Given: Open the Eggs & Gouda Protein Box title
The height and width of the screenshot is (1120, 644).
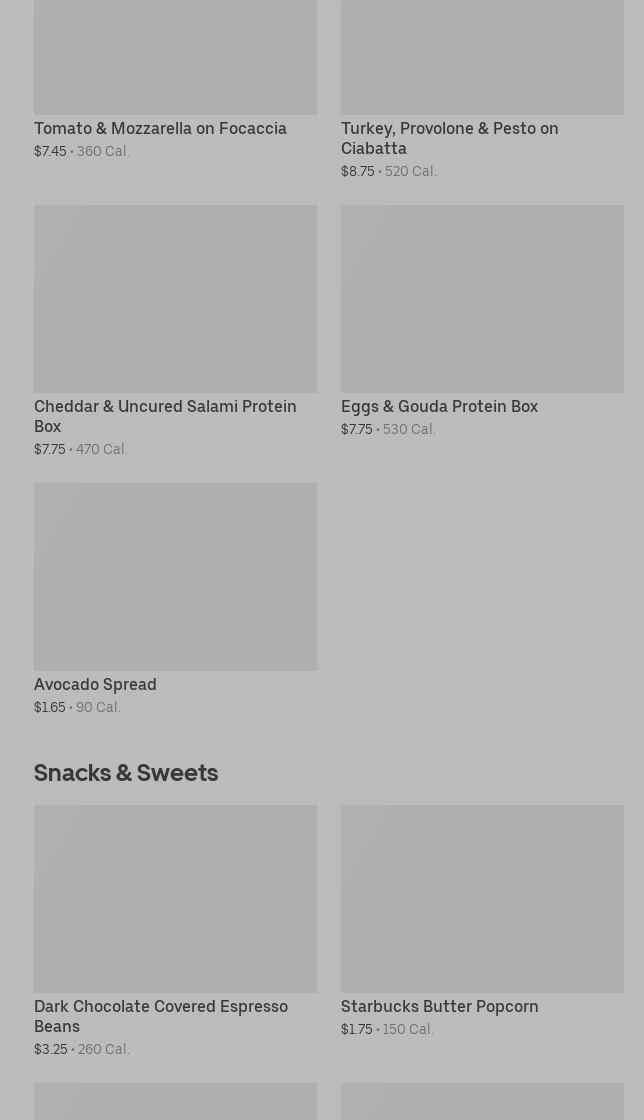Looking at the screenshot, I should (439, 407).
